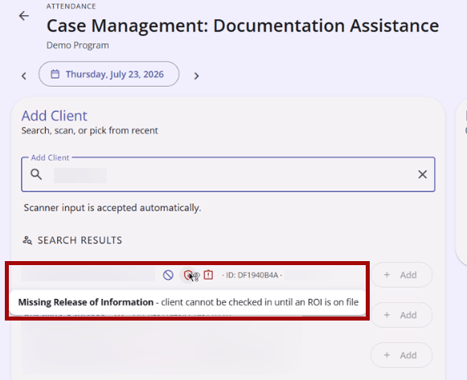
Task: Click the Missing Release of Information tooltip
Action: click(188, 302)
